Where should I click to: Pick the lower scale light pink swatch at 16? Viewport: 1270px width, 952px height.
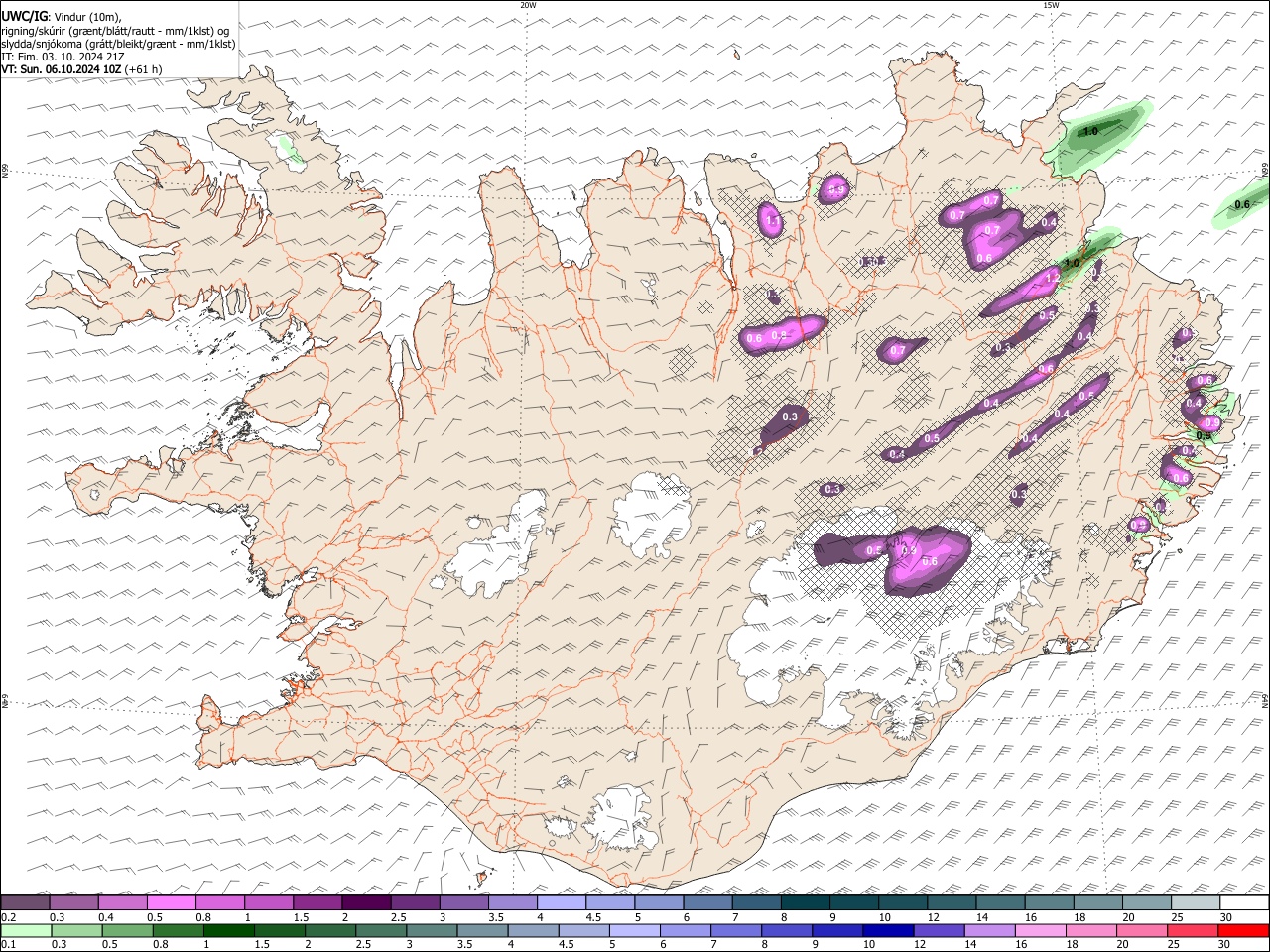[1040, 931]
